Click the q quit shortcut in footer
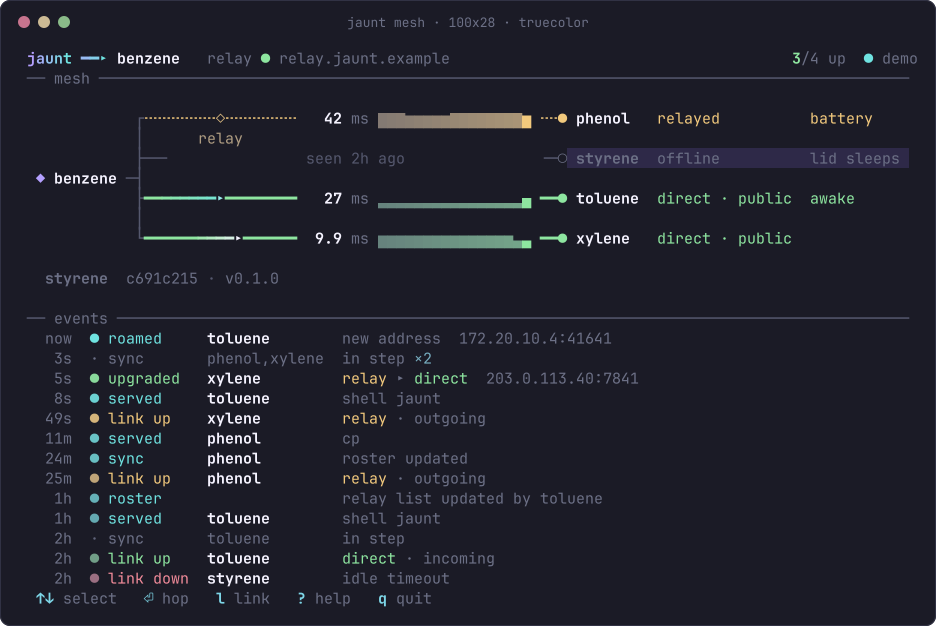Image resolution: width=936 pixels, height=626 pixels. point(405,599)
